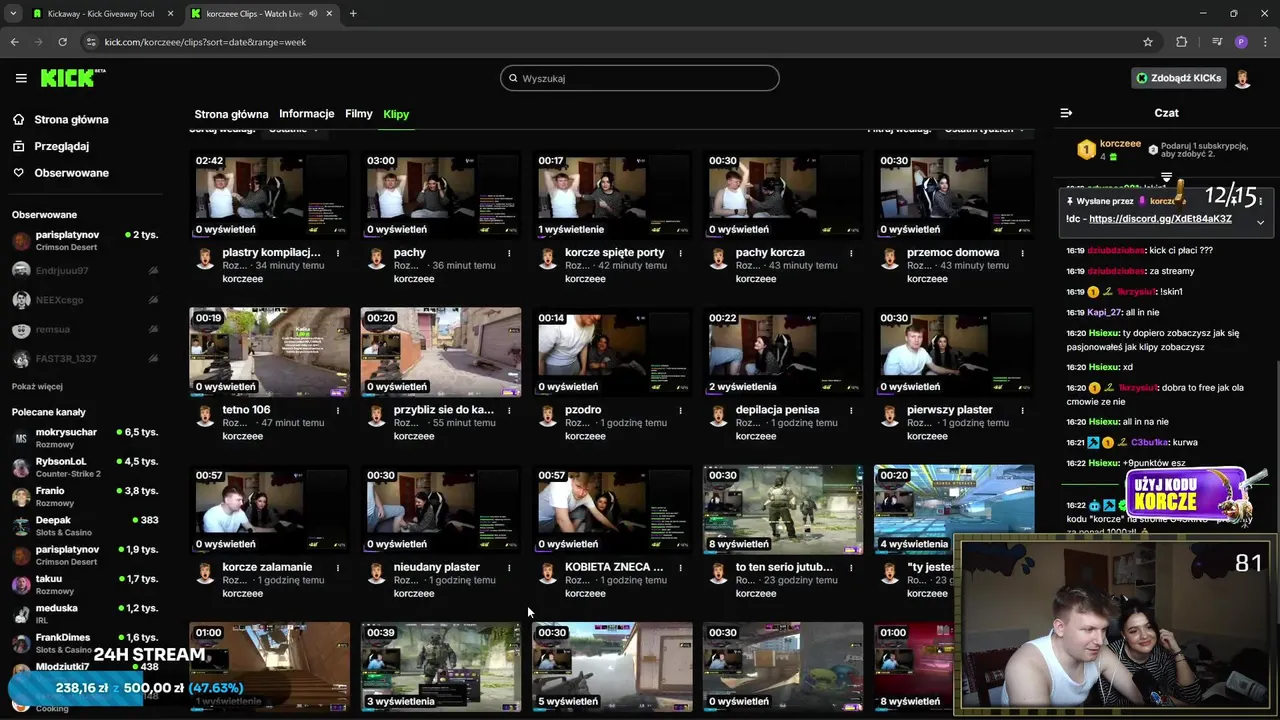This screenshot has width=1280, height=720.
Task: Open parisplatynov in followed channels
Action: pyautogui.click(x=85, y=240)
